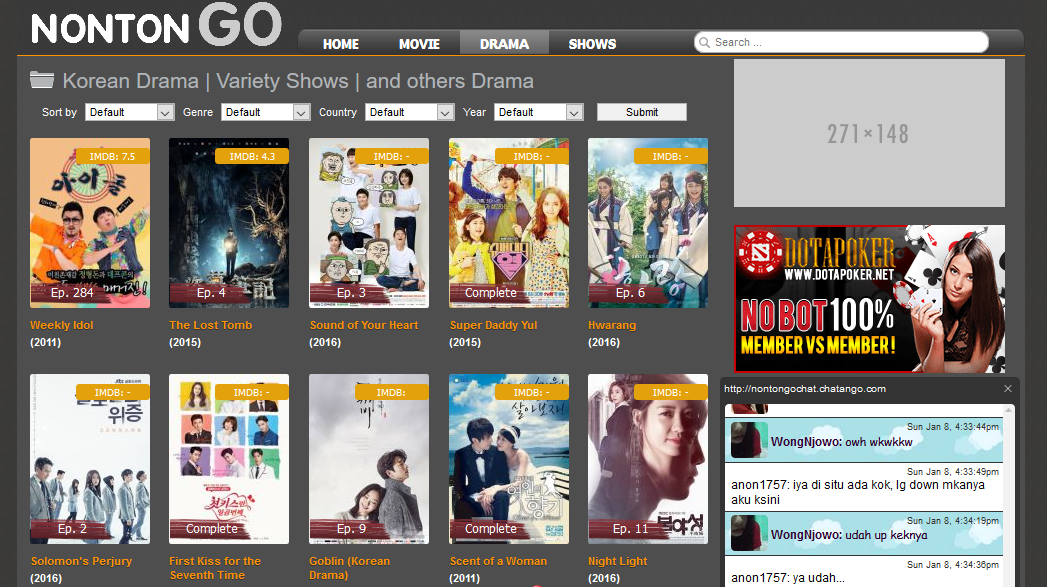This screenshot has width=1047, height=587.
Task: Click anon1757 'iya di situ ada kok' message
Action: [x=864, y=487]
